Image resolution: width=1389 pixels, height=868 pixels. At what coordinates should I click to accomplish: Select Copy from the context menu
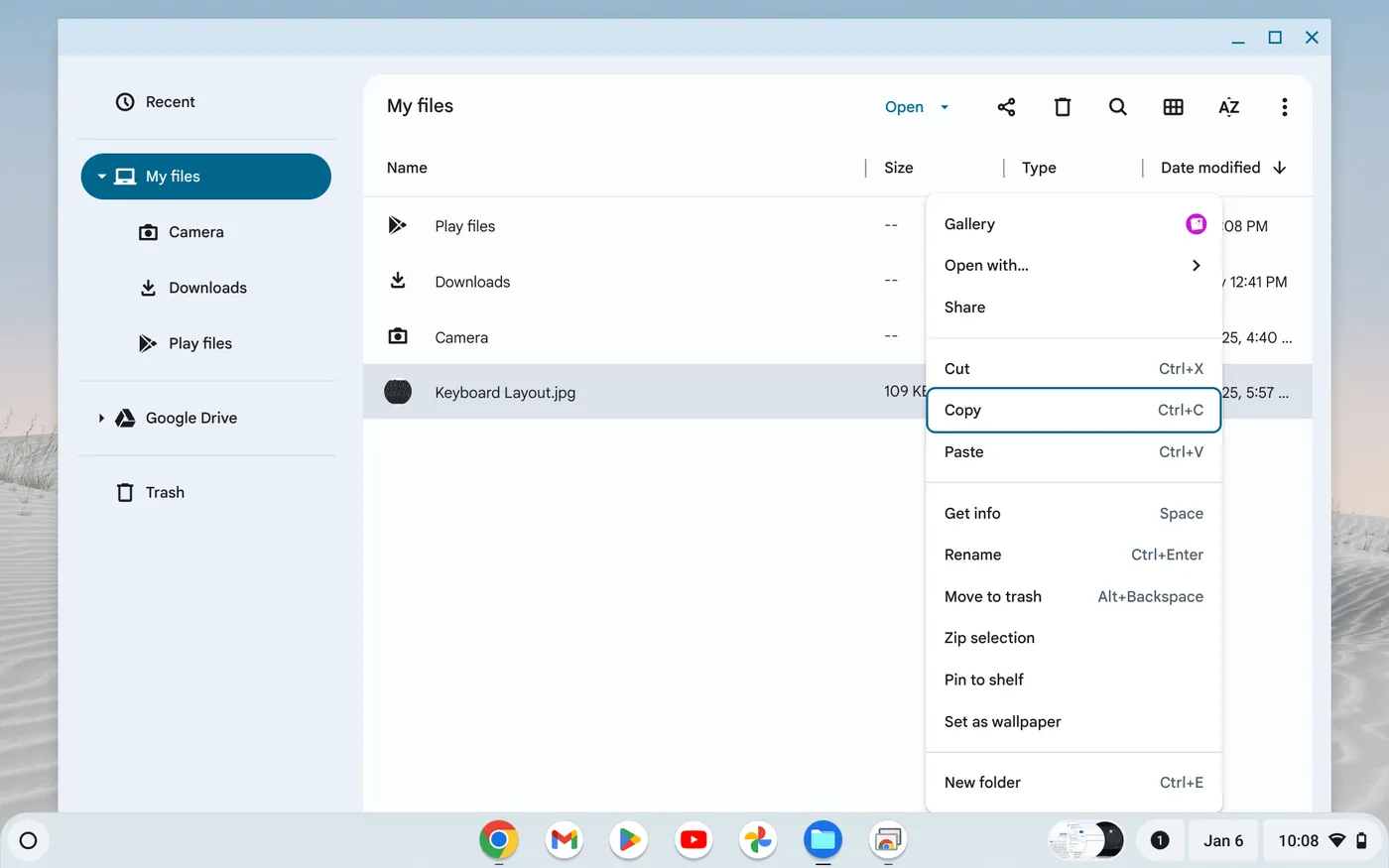[1074, 411]
